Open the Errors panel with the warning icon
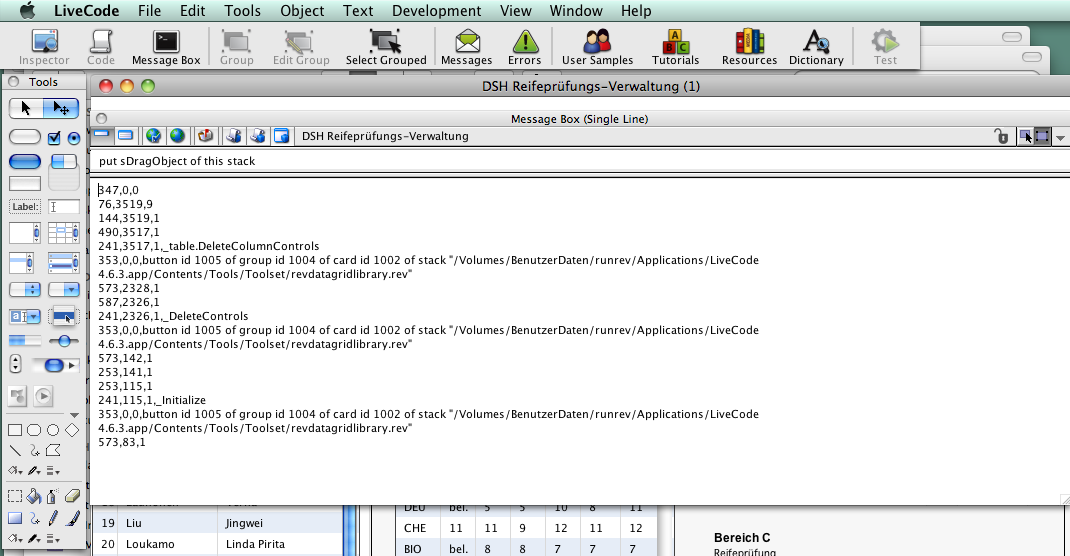This screenshot has height=556, width=1070. tap(524, 46)
